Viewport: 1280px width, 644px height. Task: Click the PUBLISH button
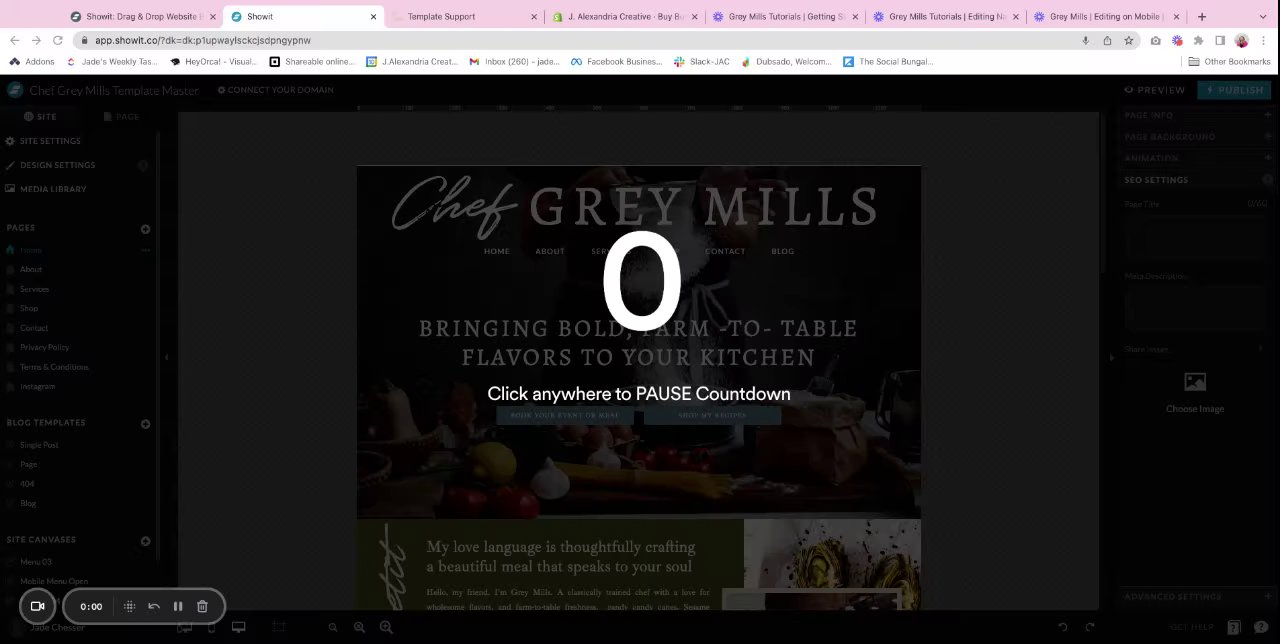tap(1234, 90)
